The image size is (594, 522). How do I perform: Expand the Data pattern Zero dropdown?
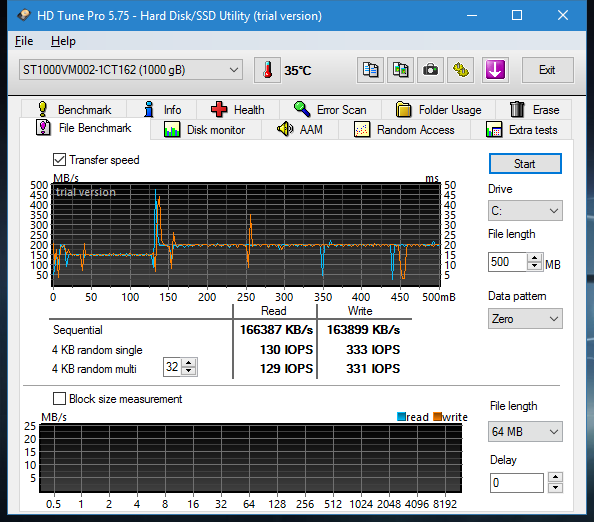point(525,319)
